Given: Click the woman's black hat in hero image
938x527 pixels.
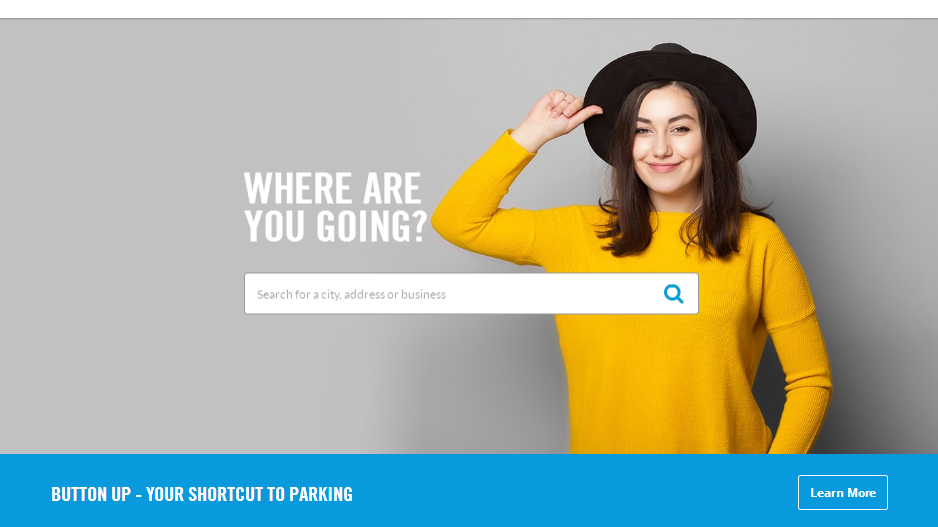Looking at the screenshot, I should [670, 96].
